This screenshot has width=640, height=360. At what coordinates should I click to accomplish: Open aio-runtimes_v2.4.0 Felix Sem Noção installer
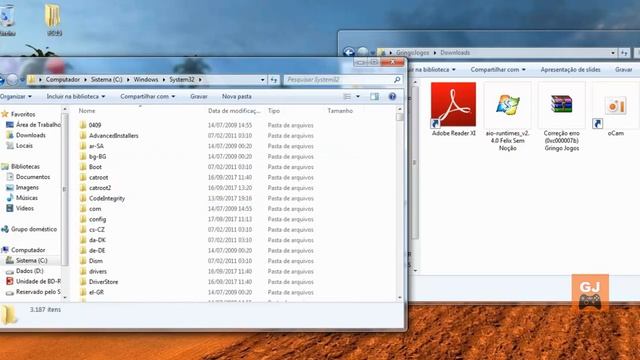coord(507,116)
